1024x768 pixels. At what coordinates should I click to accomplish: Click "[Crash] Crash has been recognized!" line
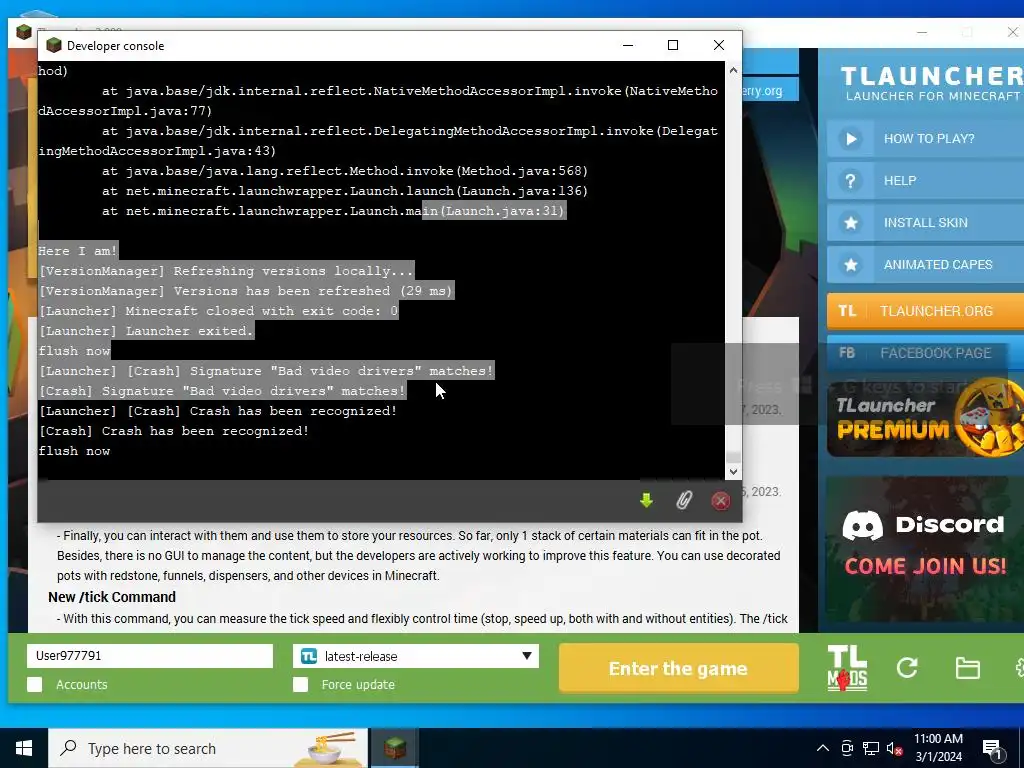click(x=174, y=431)
